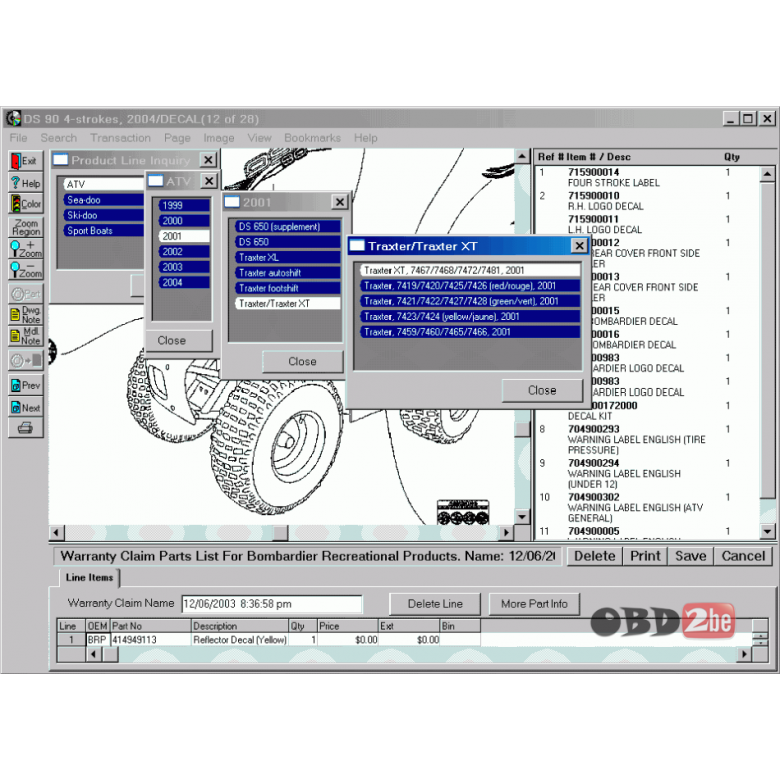Close the Product Line Inquiry window via X
The height and width of the screenshot is (780, 780).
coord(208,160)
